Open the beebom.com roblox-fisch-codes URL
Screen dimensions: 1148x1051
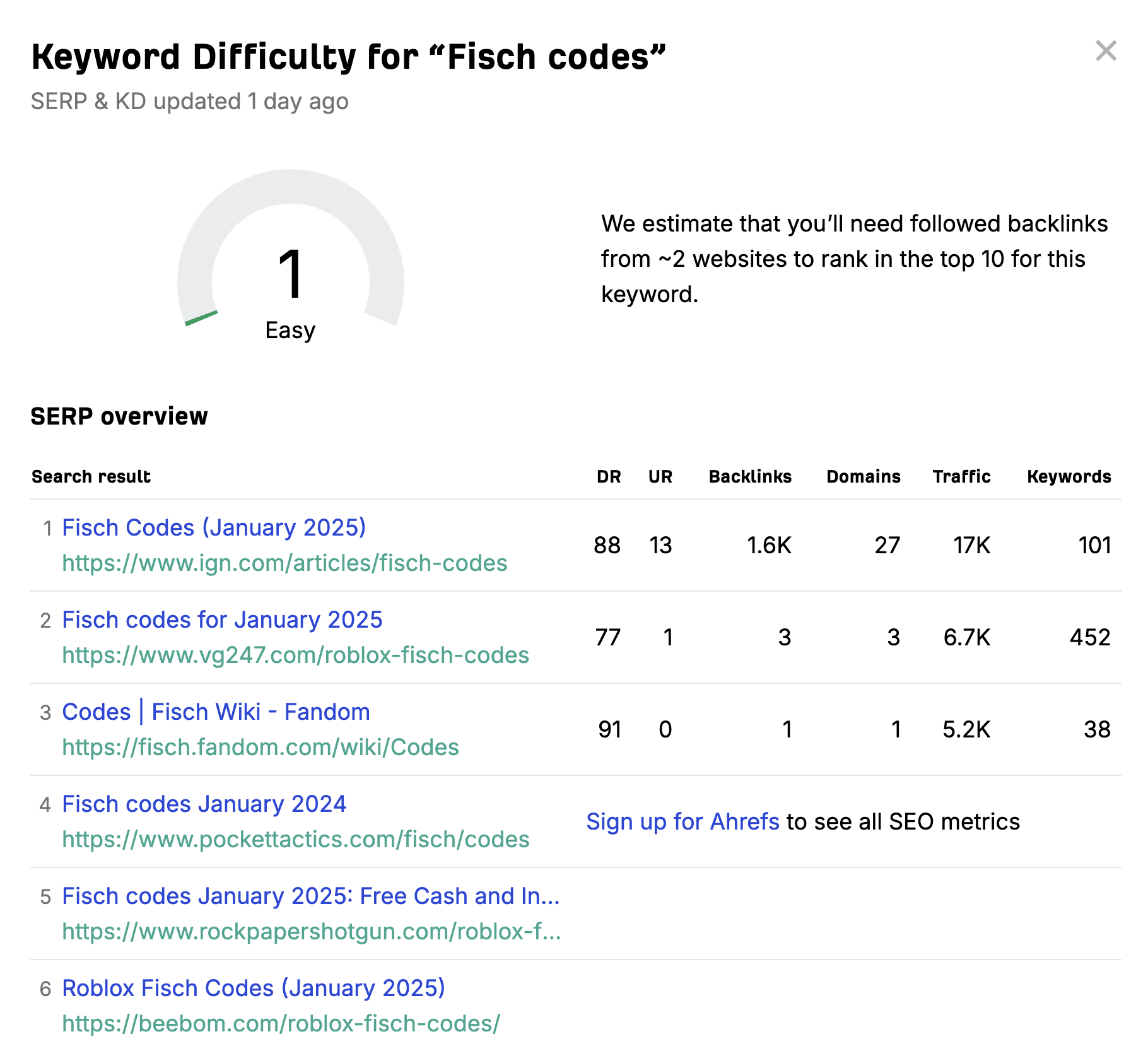[281, 1023]
